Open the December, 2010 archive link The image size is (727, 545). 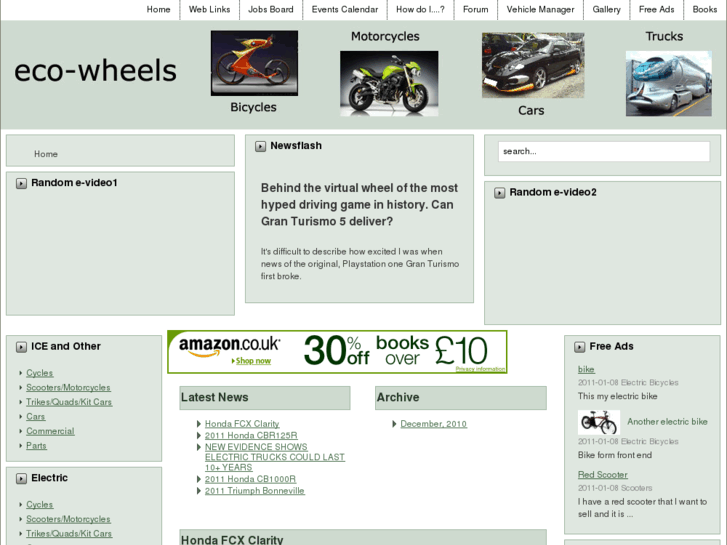[x=434, y=423]
